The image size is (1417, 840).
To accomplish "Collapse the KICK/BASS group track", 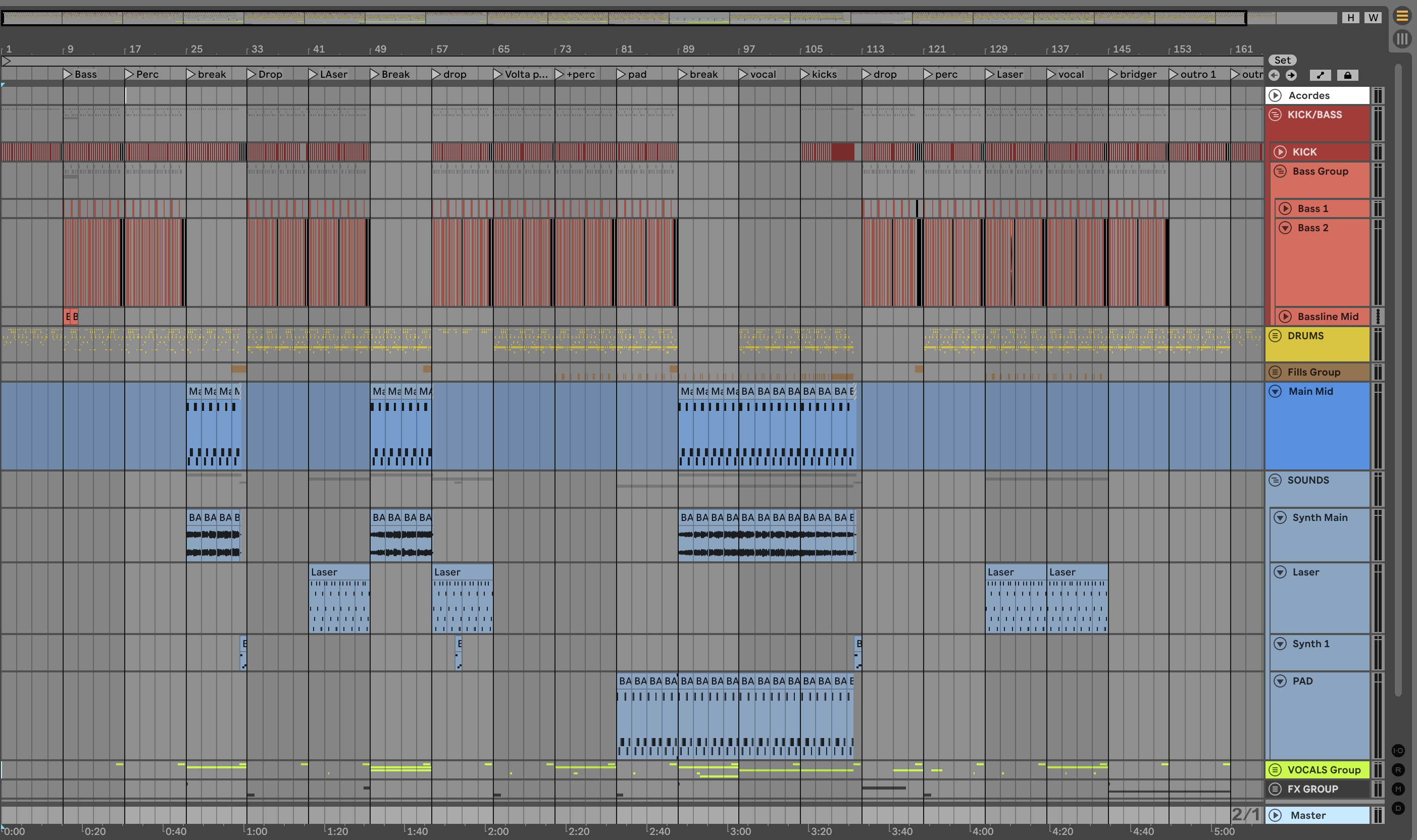I will [x=1276, y=115].
